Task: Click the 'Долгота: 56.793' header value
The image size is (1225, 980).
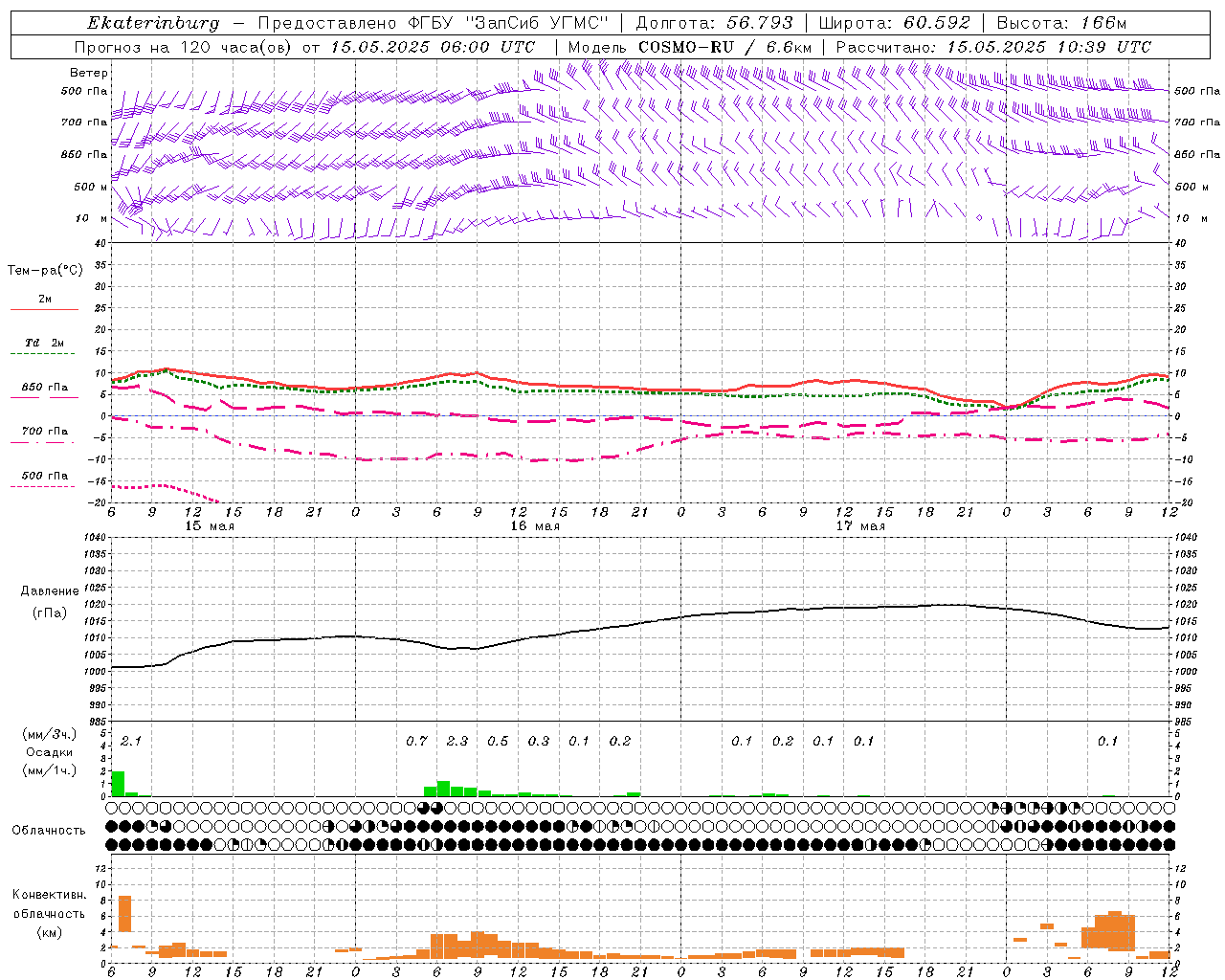Action: click(715, 23)
